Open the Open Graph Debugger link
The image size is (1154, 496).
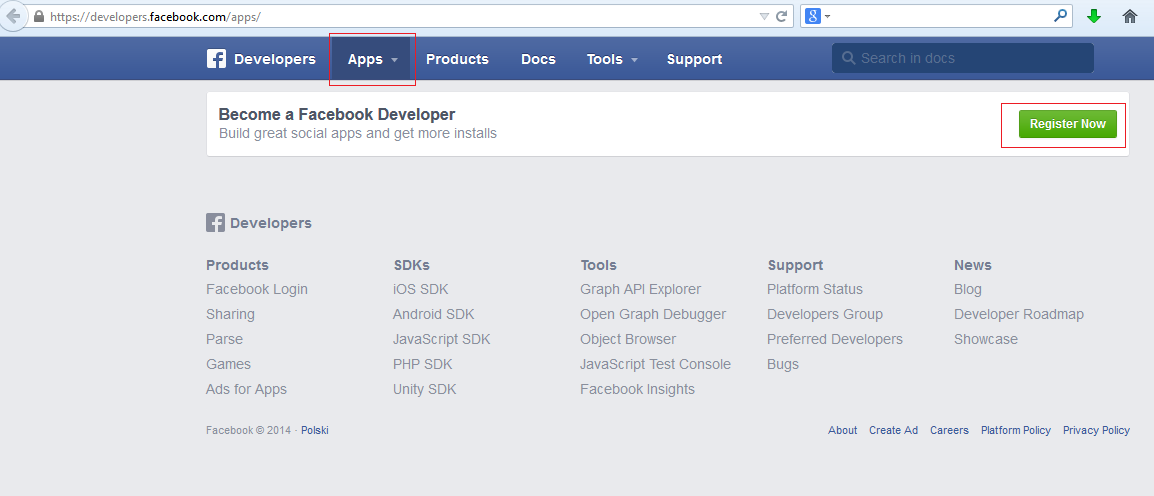(653, 314)
